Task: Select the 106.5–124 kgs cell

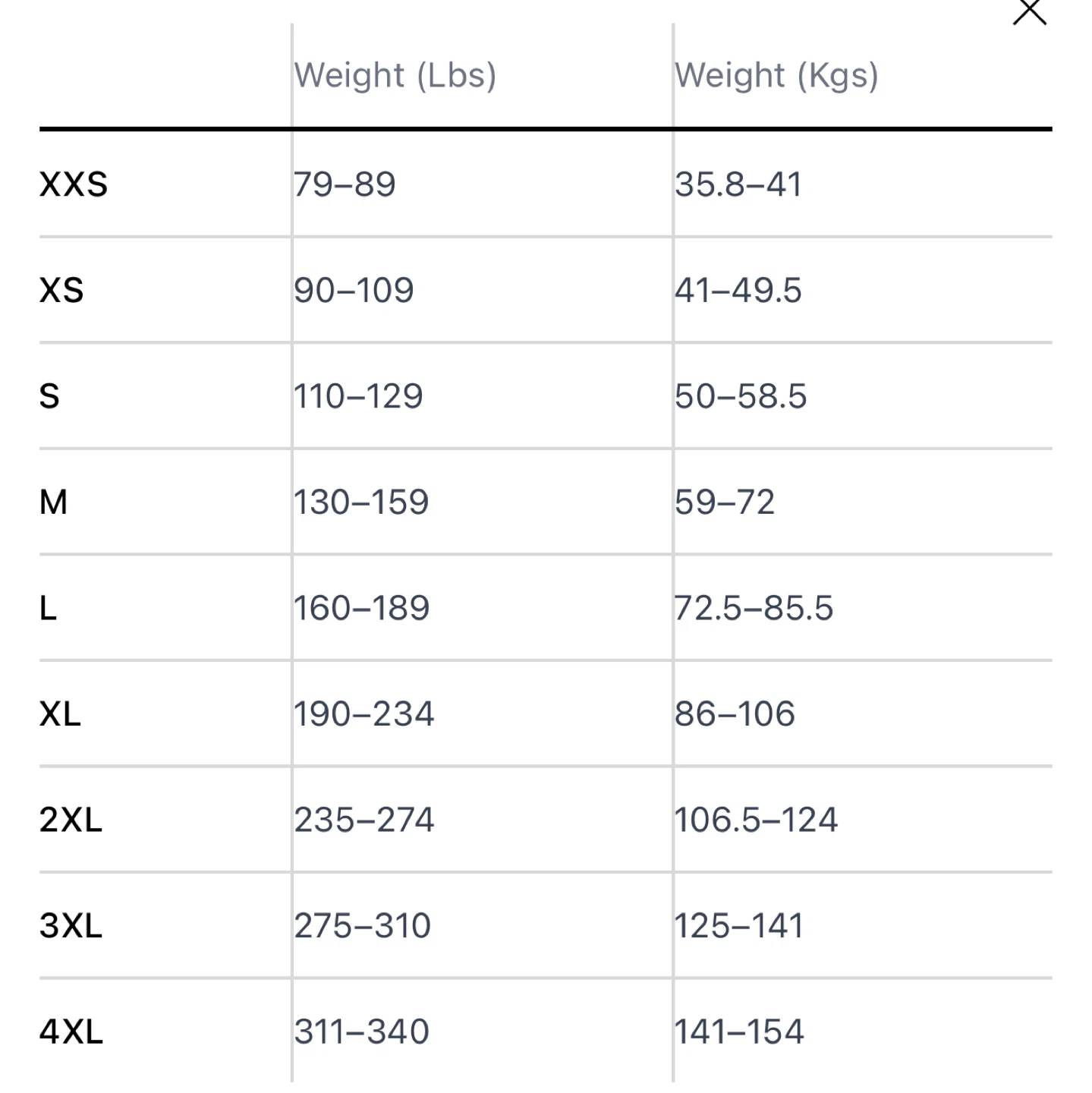Action: click(757, 820)
